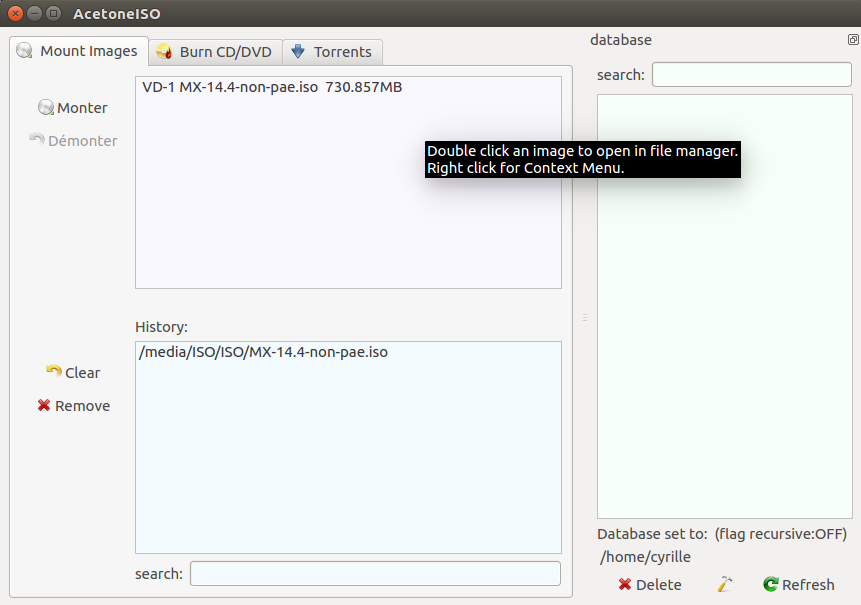Focus the database search field
This screenshot has height=605, width=861.
click(752, 75)
